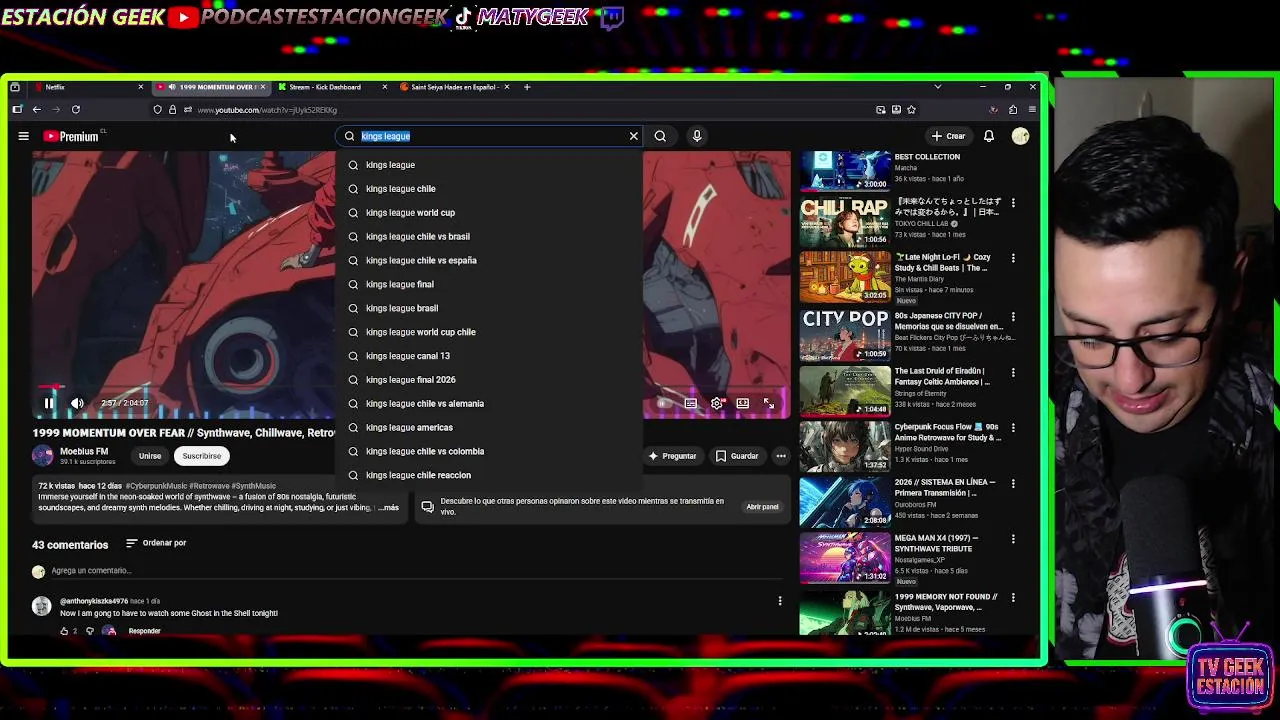Open Firefox application menu
Viewport: 1280px width, 720px height.
[x=1031, y=110]
